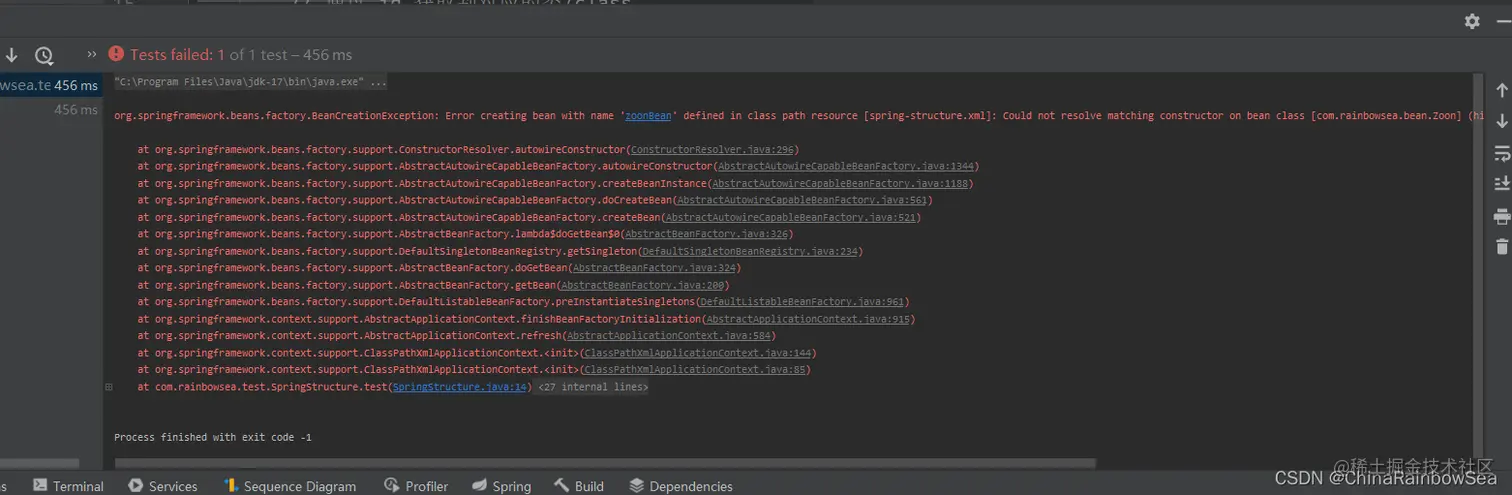Viewport: 1512px width, 495px height.
Task: Open AbstractBeanFactory.java:324 link
Action: coord(655,268)
